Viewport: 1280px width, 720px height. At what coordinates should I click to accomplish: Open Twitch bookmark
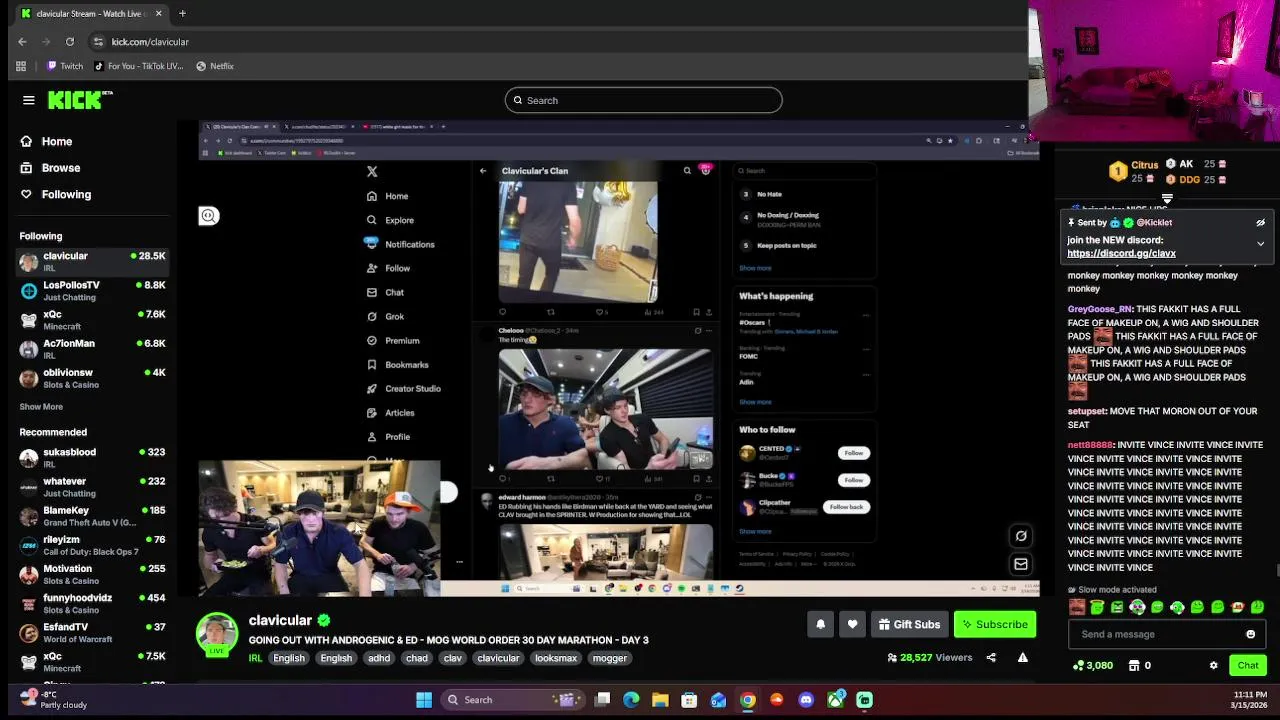coord(65,66)
